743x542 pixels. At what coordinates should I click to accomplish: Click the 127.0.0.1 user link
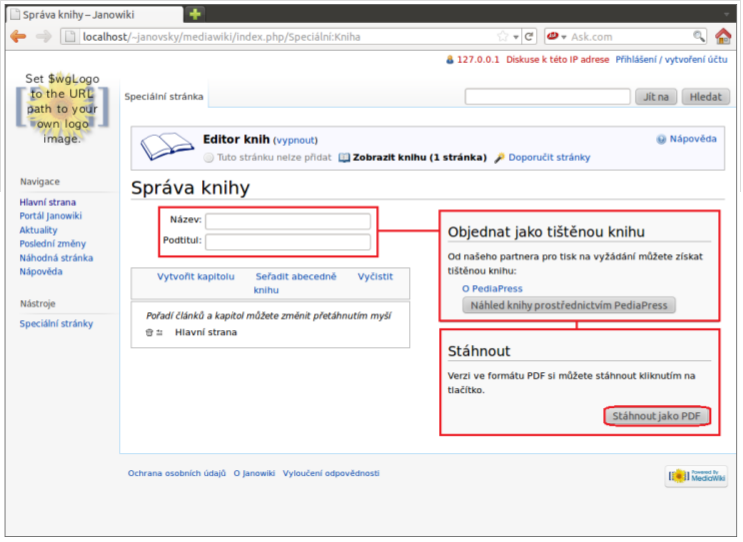[478, 60]
